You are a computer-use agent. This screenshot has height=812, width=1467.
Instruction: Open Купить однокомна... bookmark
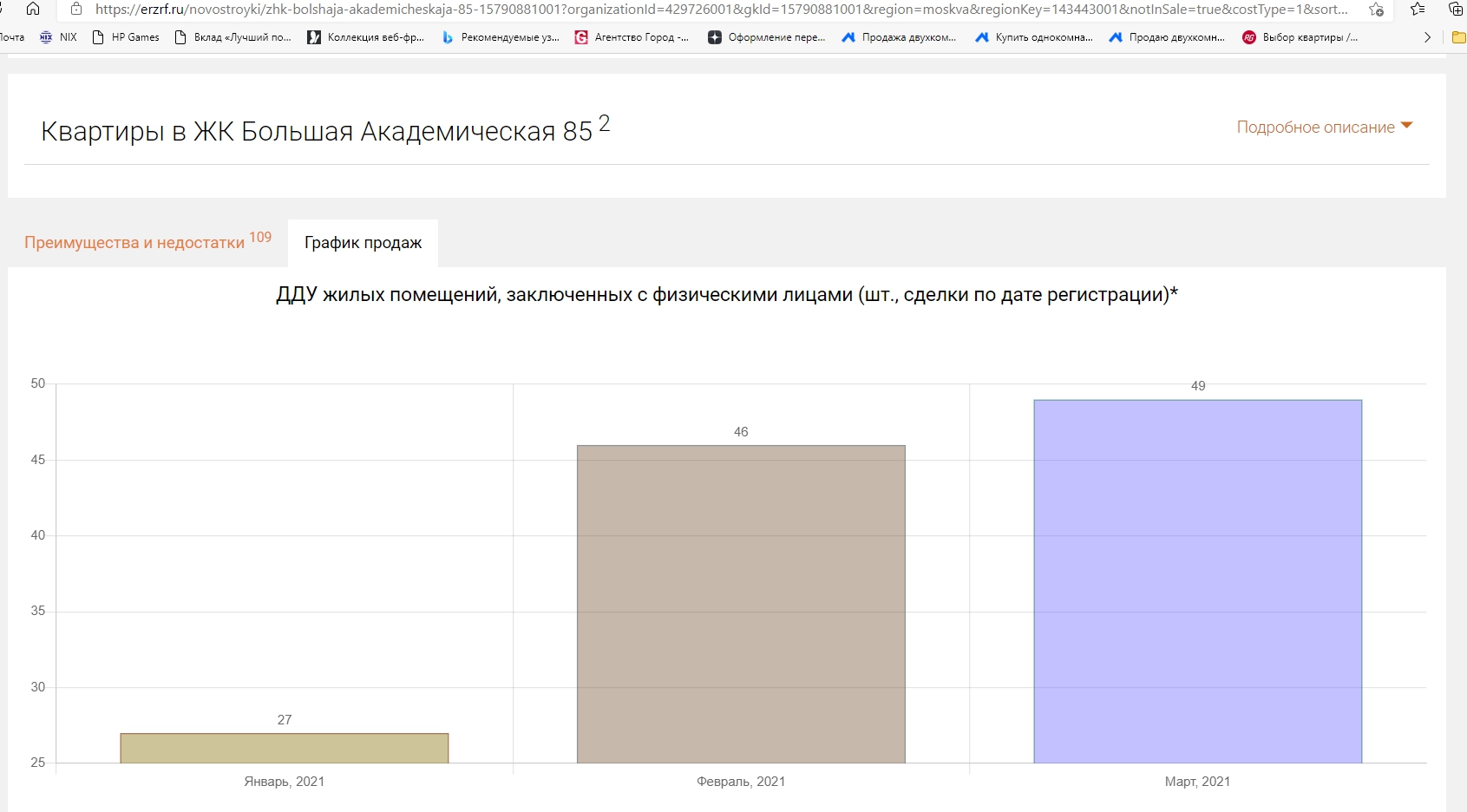1034,37
